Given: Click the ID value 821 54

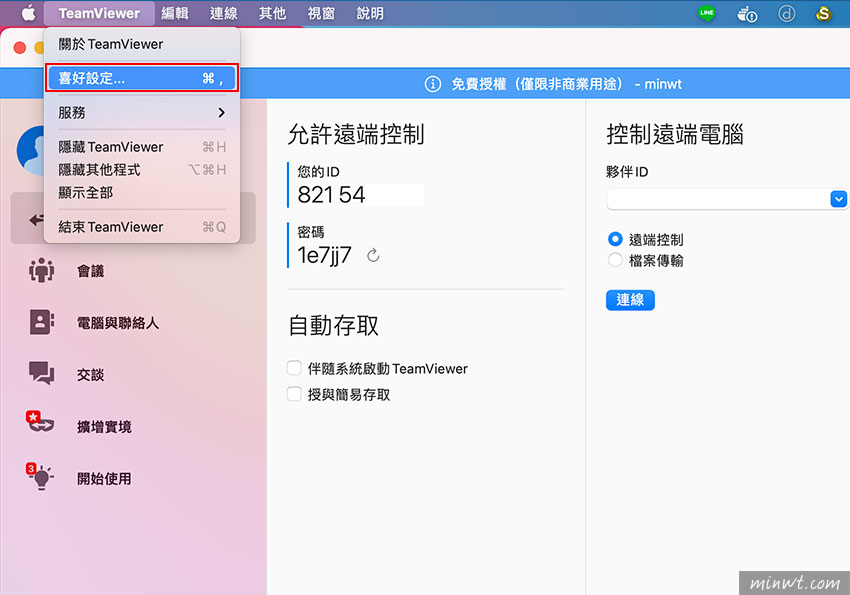Looking at the screenshot, I should pyautogui.click(x=331, y=195).
